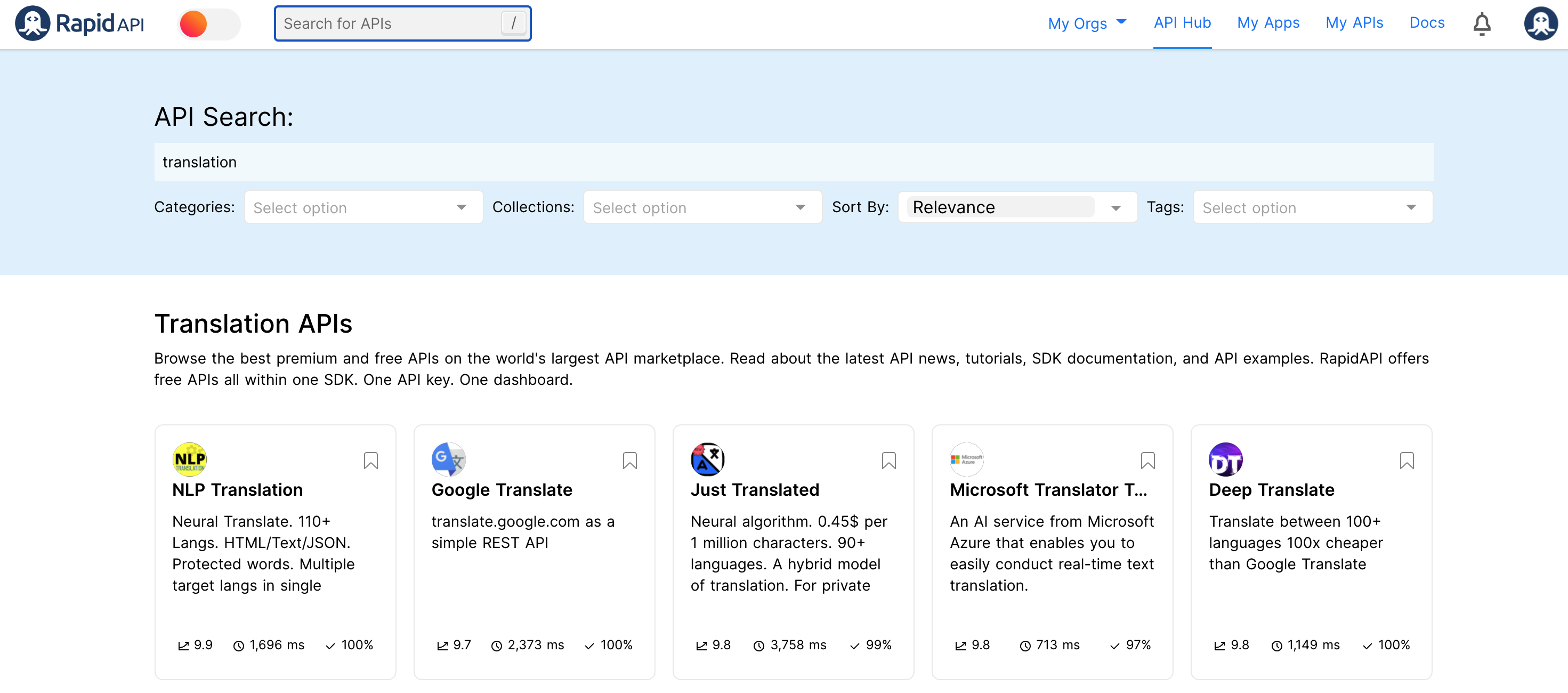Bookmark the Google Translate API

629,461
